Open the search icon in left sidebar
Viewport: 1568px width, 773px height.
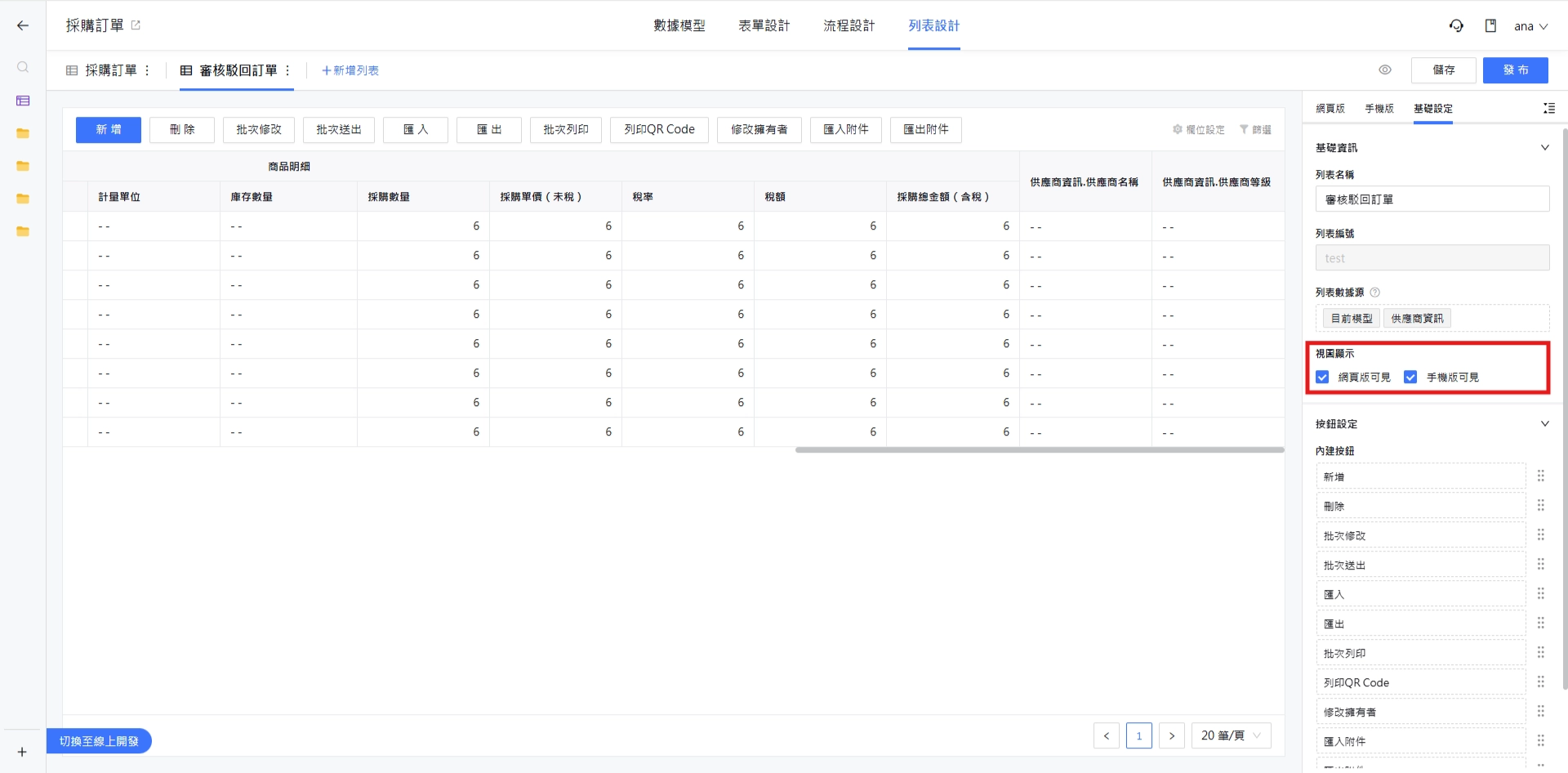23,67
